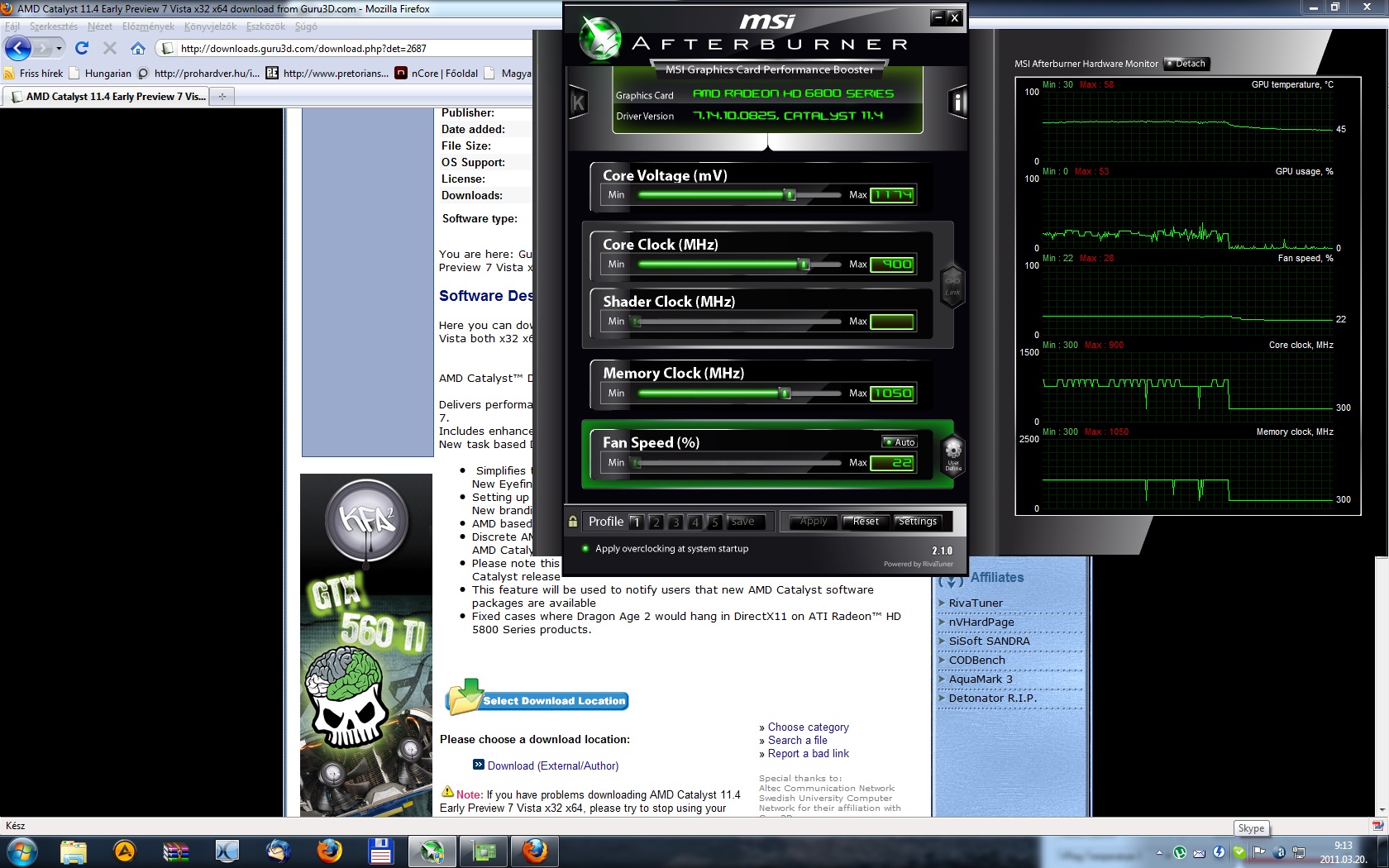Click the uTorrent tray icon

(x=1179, y=852)
